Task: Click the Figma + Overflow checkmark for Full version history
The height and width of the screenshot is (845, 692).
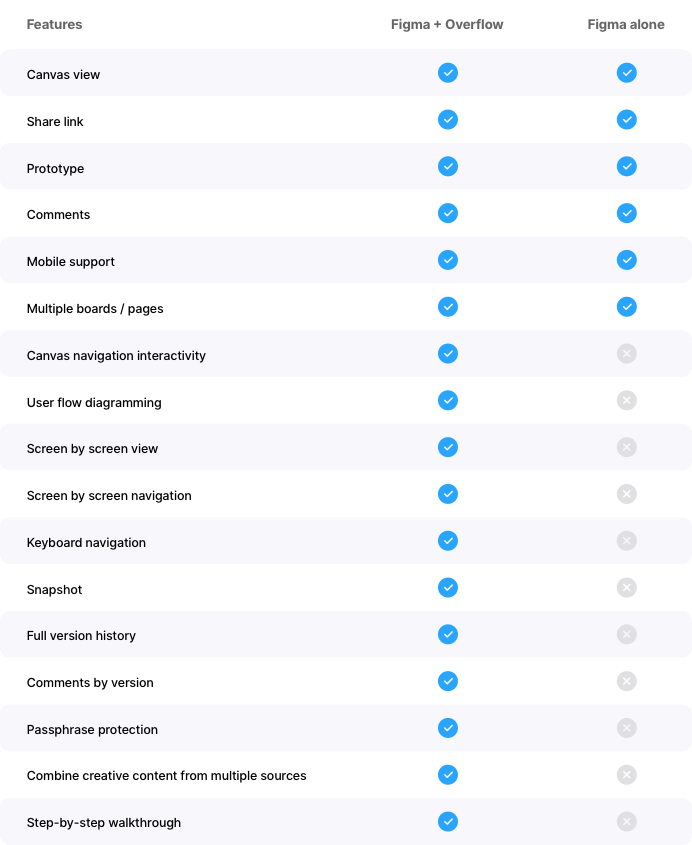Action: 448,634
